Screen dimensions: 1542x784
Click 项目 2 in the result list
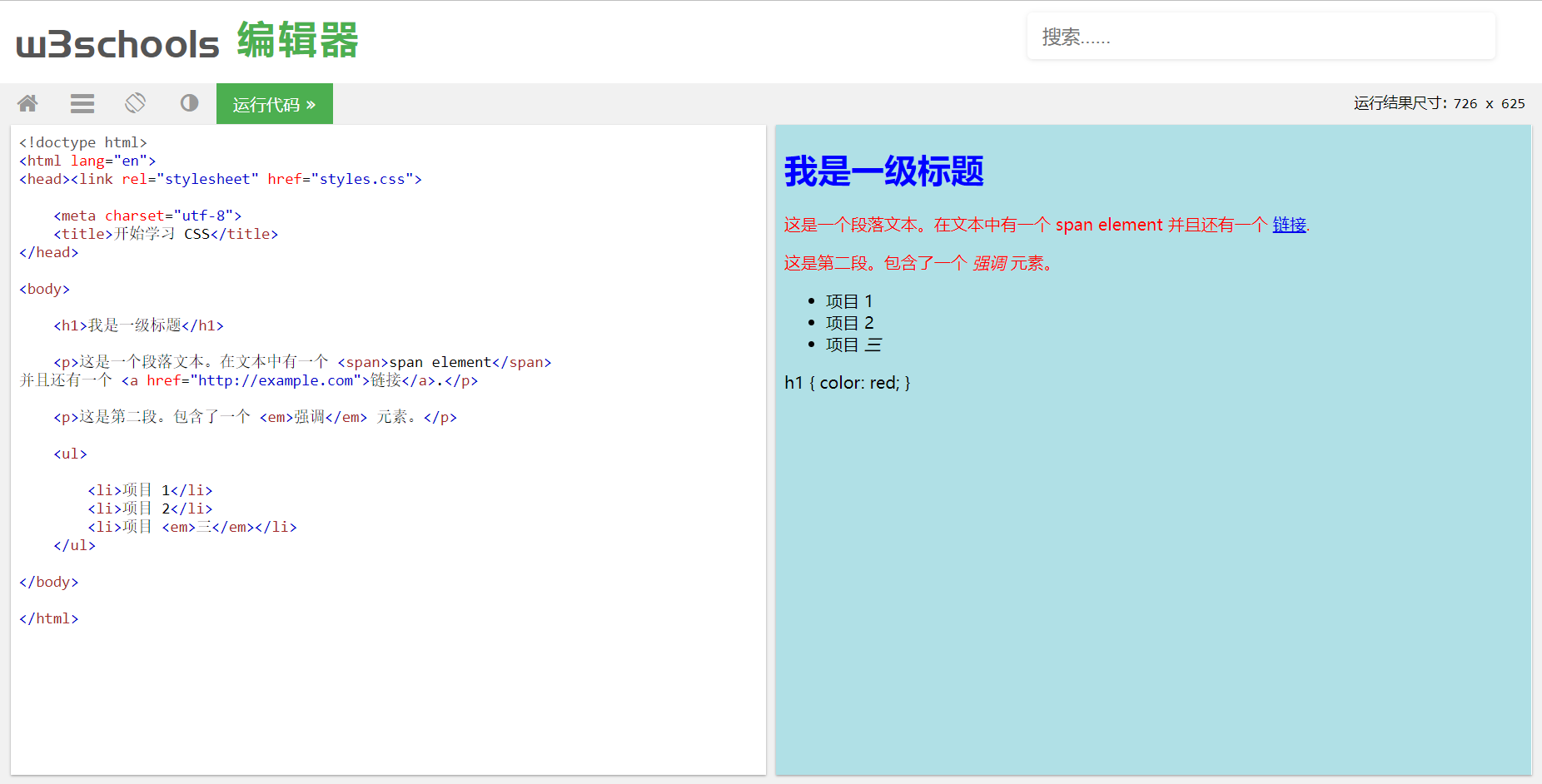pos(850,323)
